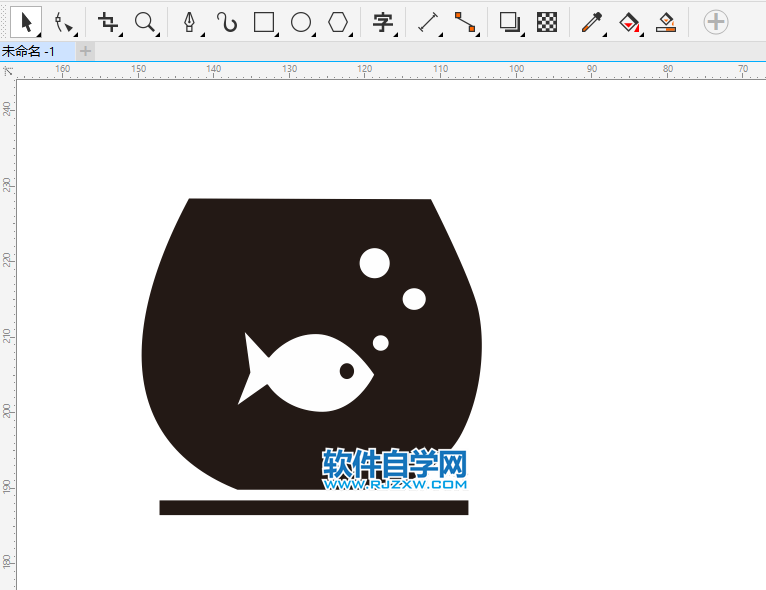Viewport: 766px width, 590px height.
Task: Select the Ellipse tool
Action: [301, 22]
